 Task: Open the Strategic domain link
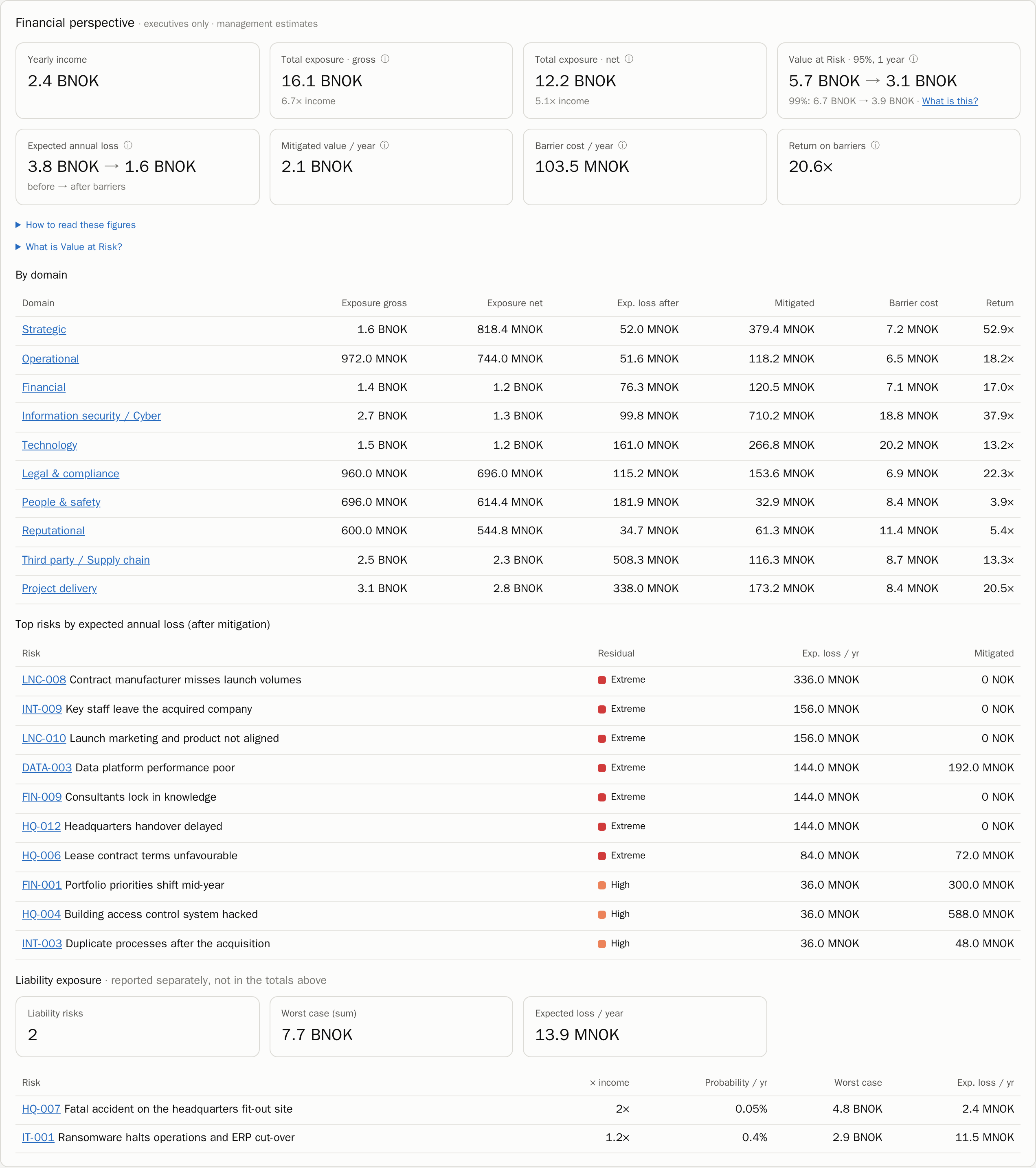click(x=44, y=329)
